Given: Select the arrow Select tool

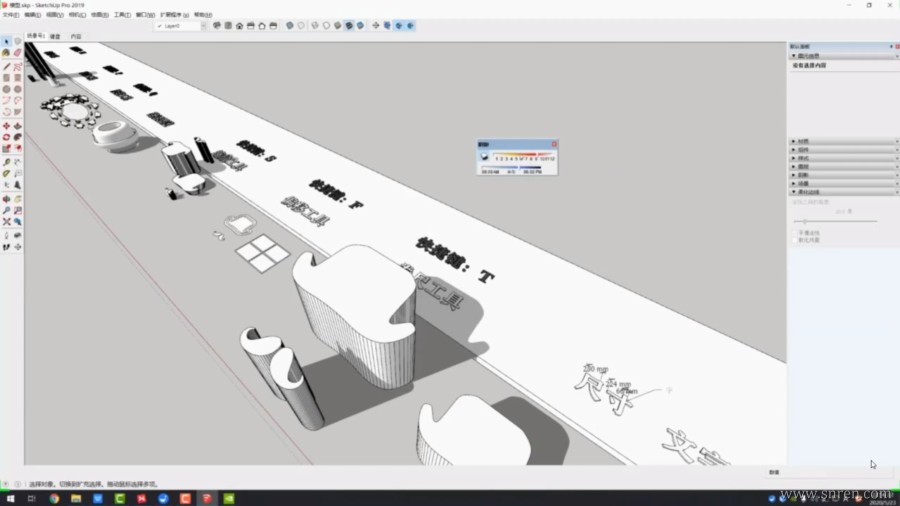Looking at the screenshot, I should (6, 41).
